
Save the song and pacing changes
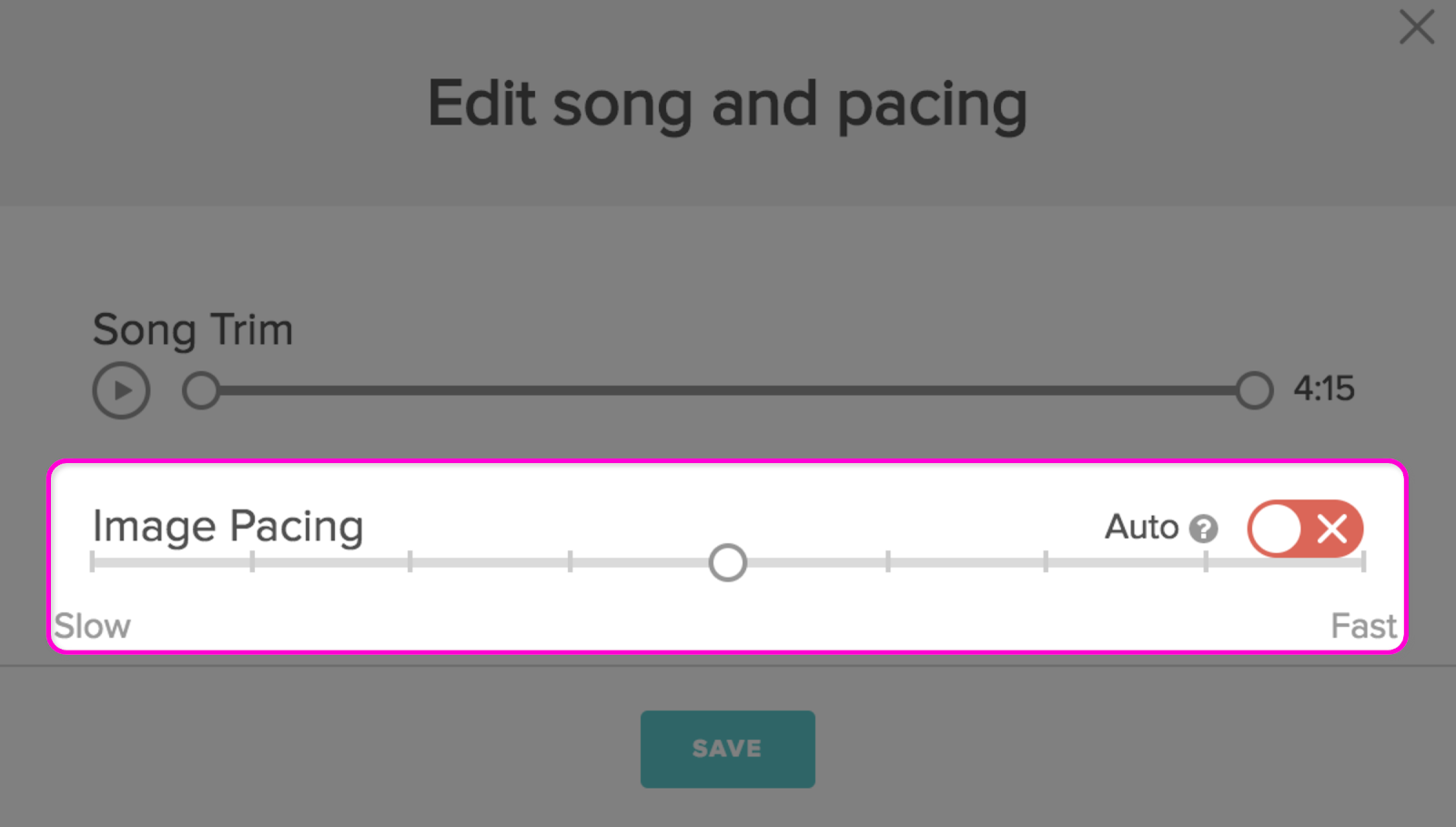coord(727,749)
